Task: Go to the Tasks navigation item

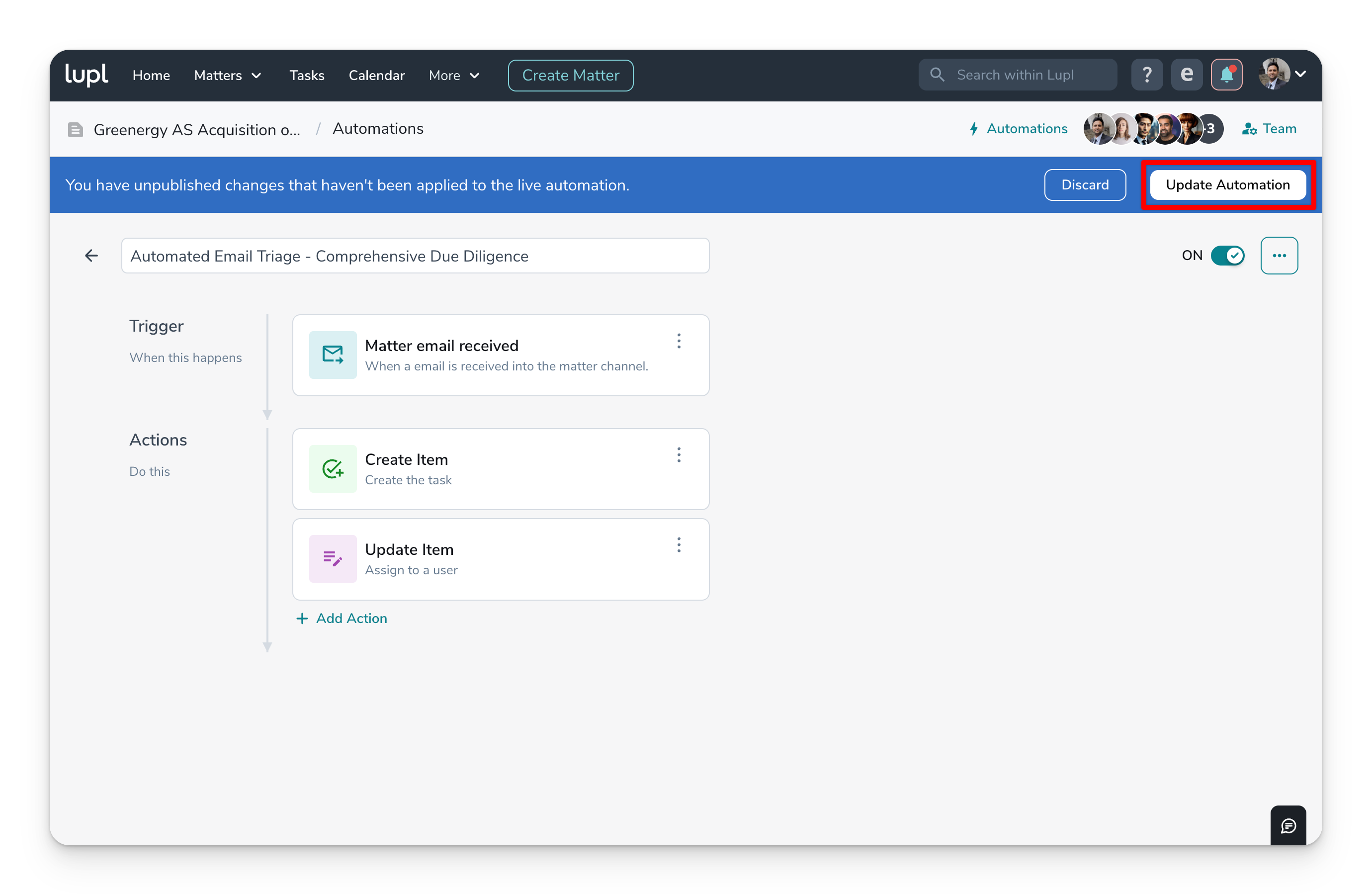Action: [307, 76]
